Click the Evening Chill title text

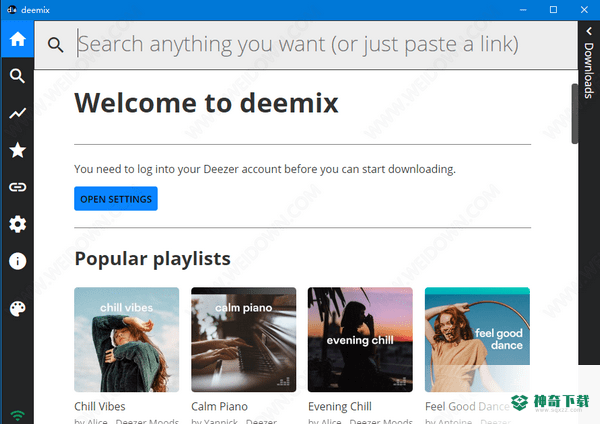[x=340, y=406]
